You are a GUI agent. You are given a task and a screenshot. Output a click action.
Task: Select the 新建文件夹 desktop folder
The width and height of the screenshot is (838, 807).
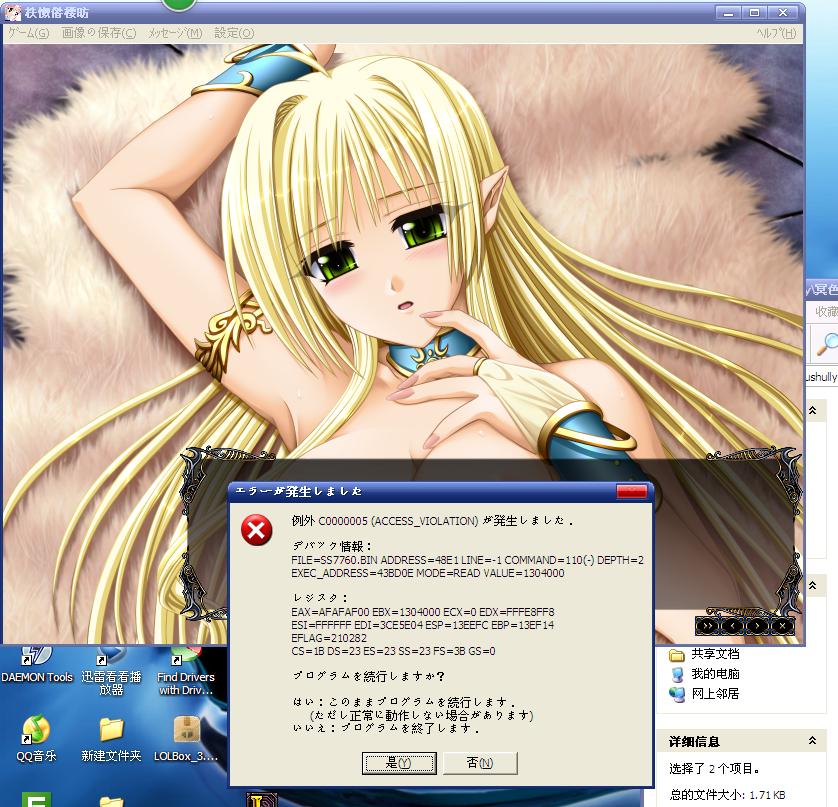click(111, 739)
